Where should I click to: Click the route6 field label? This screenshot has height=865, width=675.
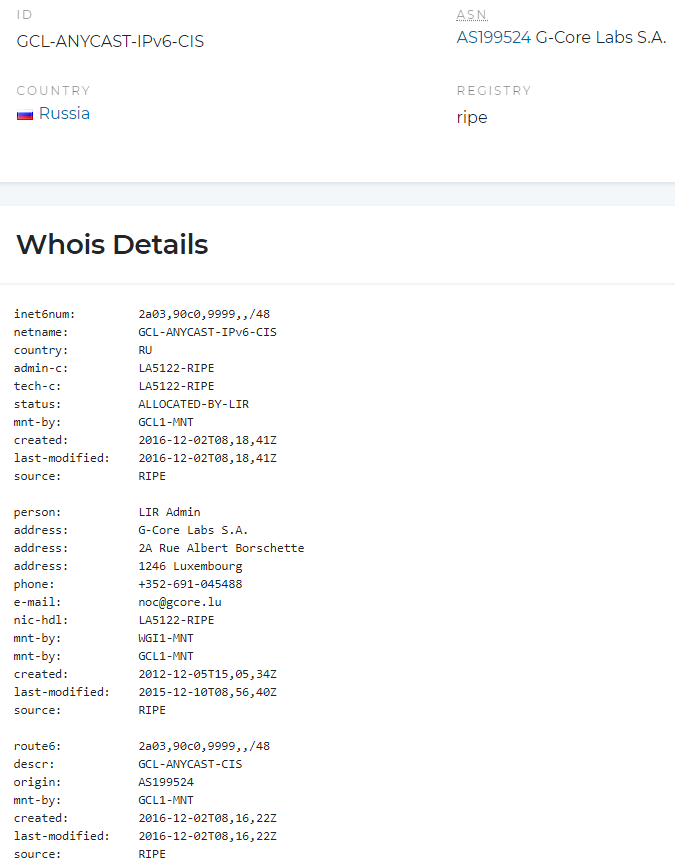pyautogui.click(x=38, y=746)
